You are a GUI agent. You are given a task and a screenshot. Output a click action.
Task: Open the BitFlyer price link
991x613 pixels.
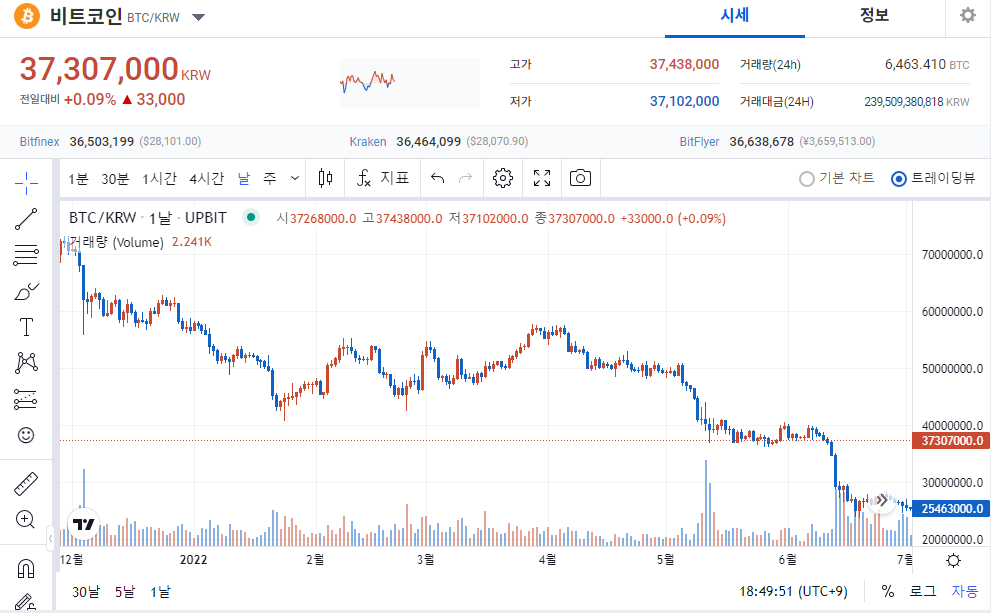tap(699, 142)
